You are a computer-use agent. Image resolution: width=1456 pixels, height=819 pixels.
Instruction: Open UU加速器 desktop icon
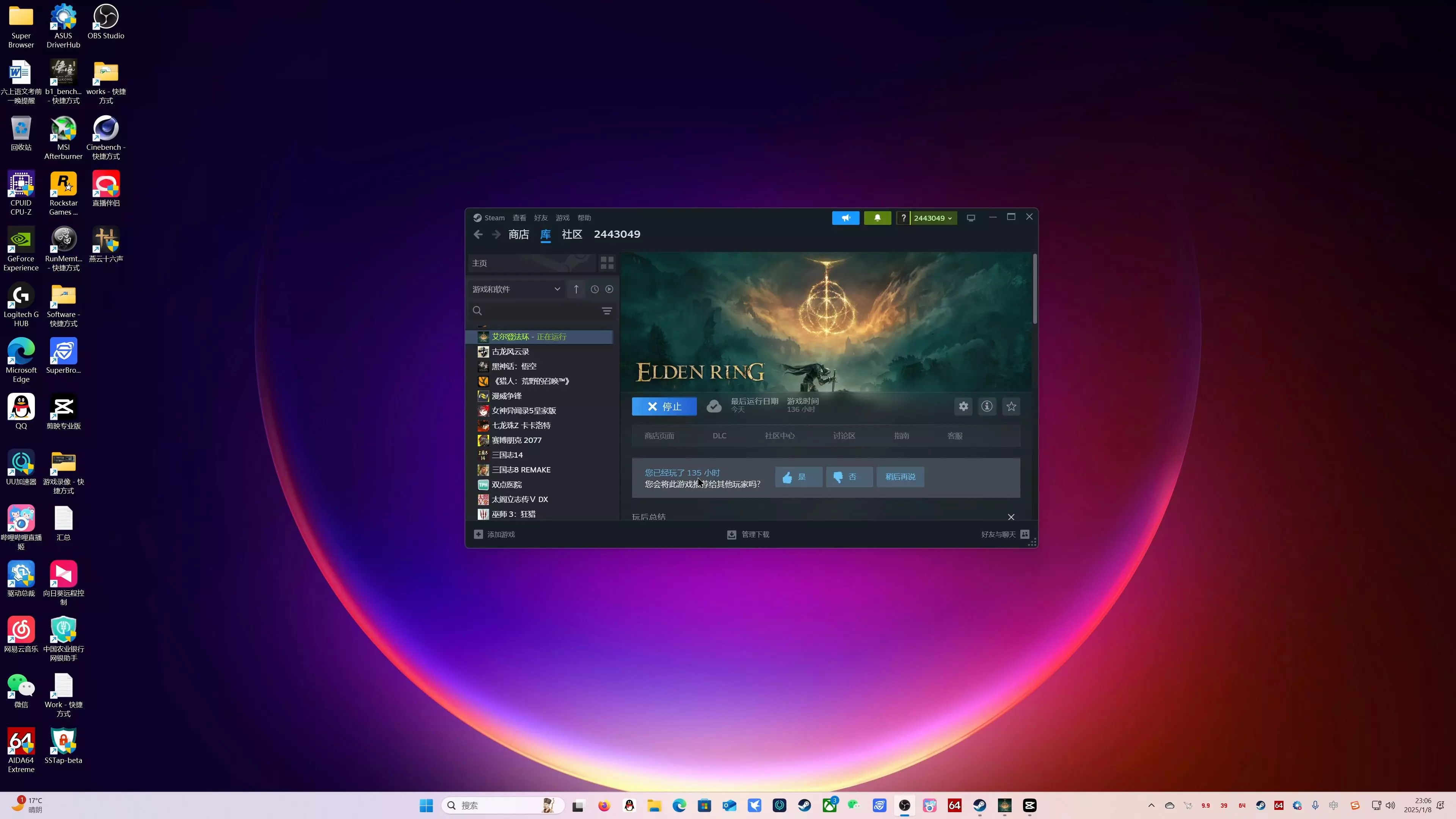pos(21,468)
